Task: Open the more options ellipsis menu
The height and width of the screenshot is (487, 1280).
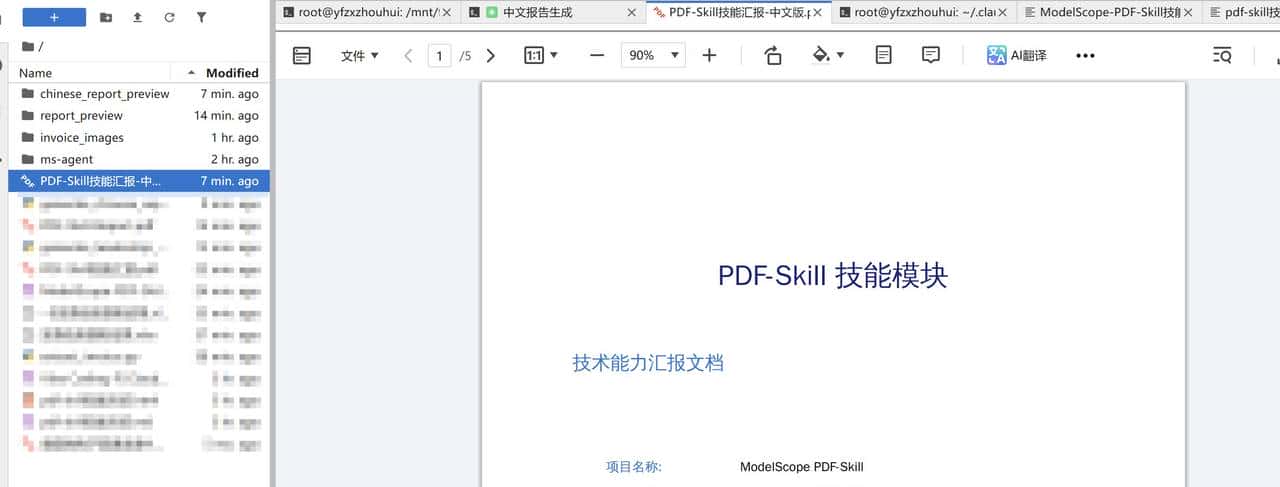Action: tap(1085, 56)
